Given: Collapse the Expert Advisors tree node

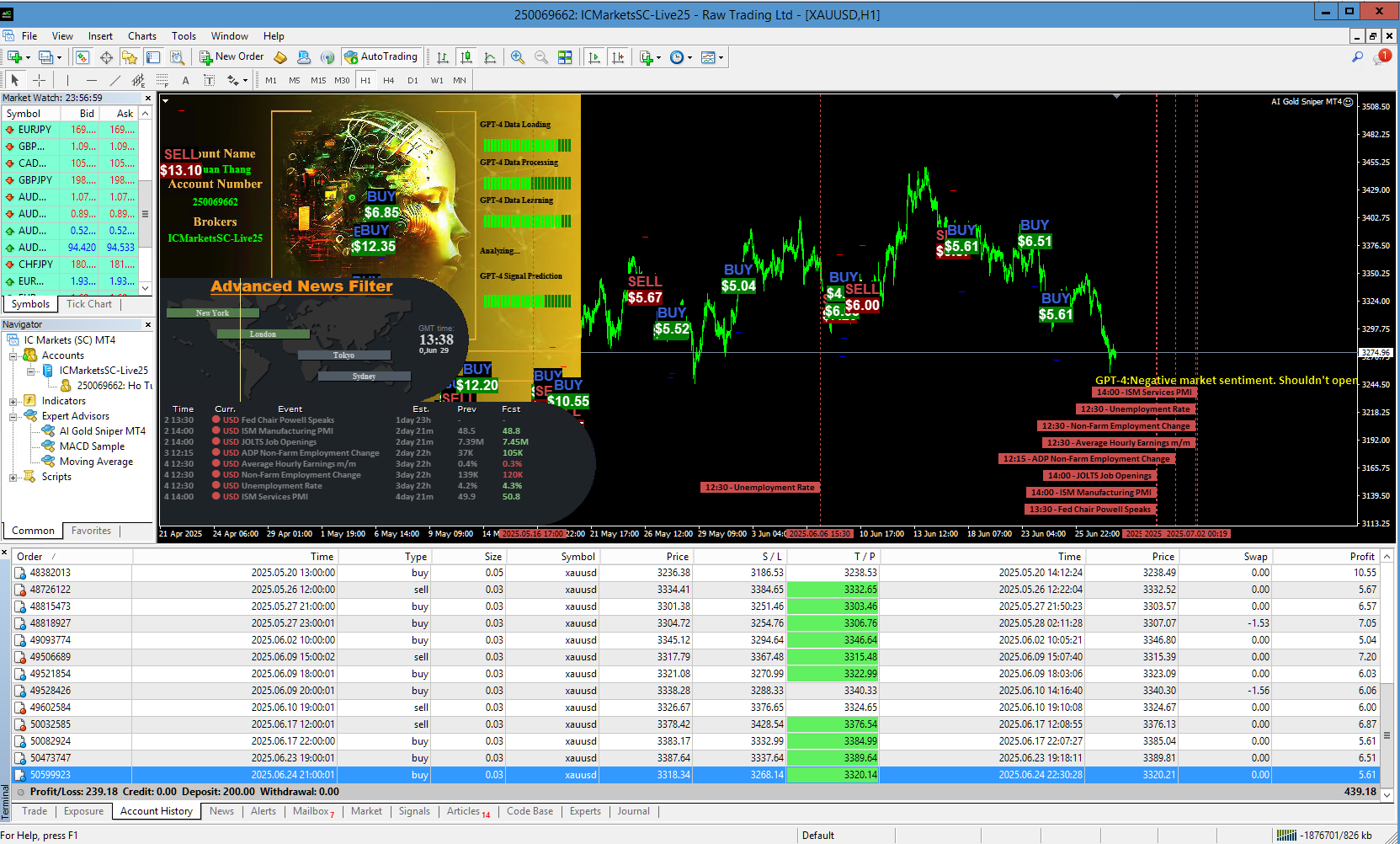Looking at the screenshot, I should (x=13, y=416).
